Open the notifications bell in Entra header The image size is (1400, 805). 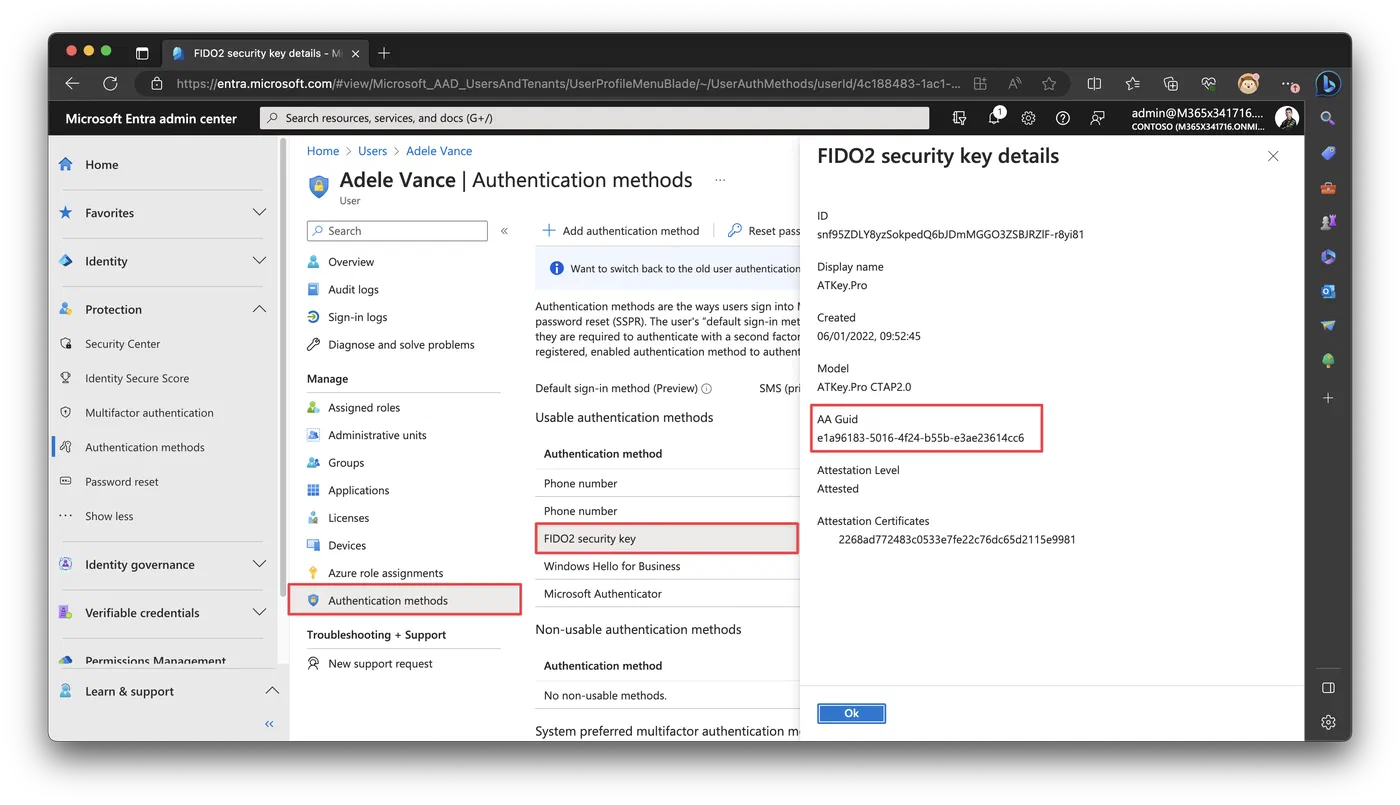pyautogui.click(x=994, y=118)
